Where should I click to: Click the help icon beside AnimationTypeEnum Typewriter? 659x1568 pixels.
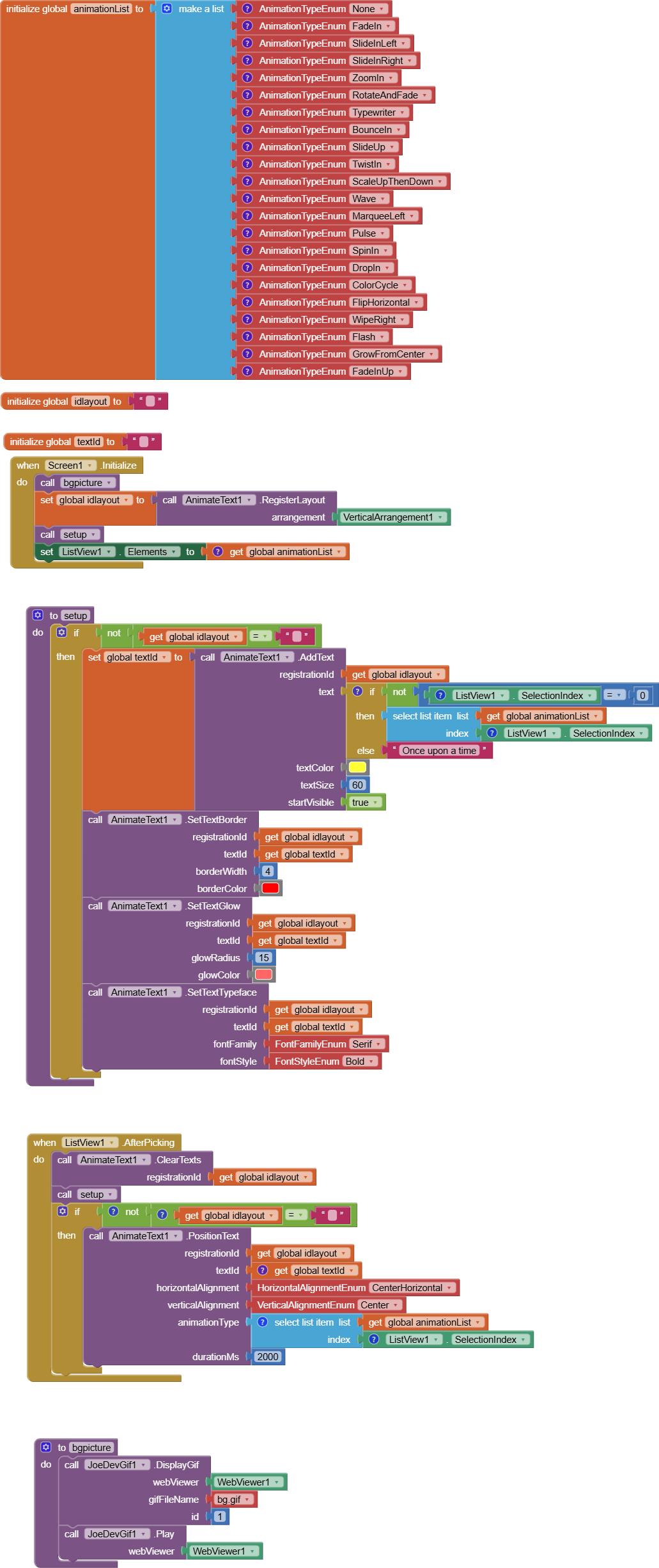(247, 113)
